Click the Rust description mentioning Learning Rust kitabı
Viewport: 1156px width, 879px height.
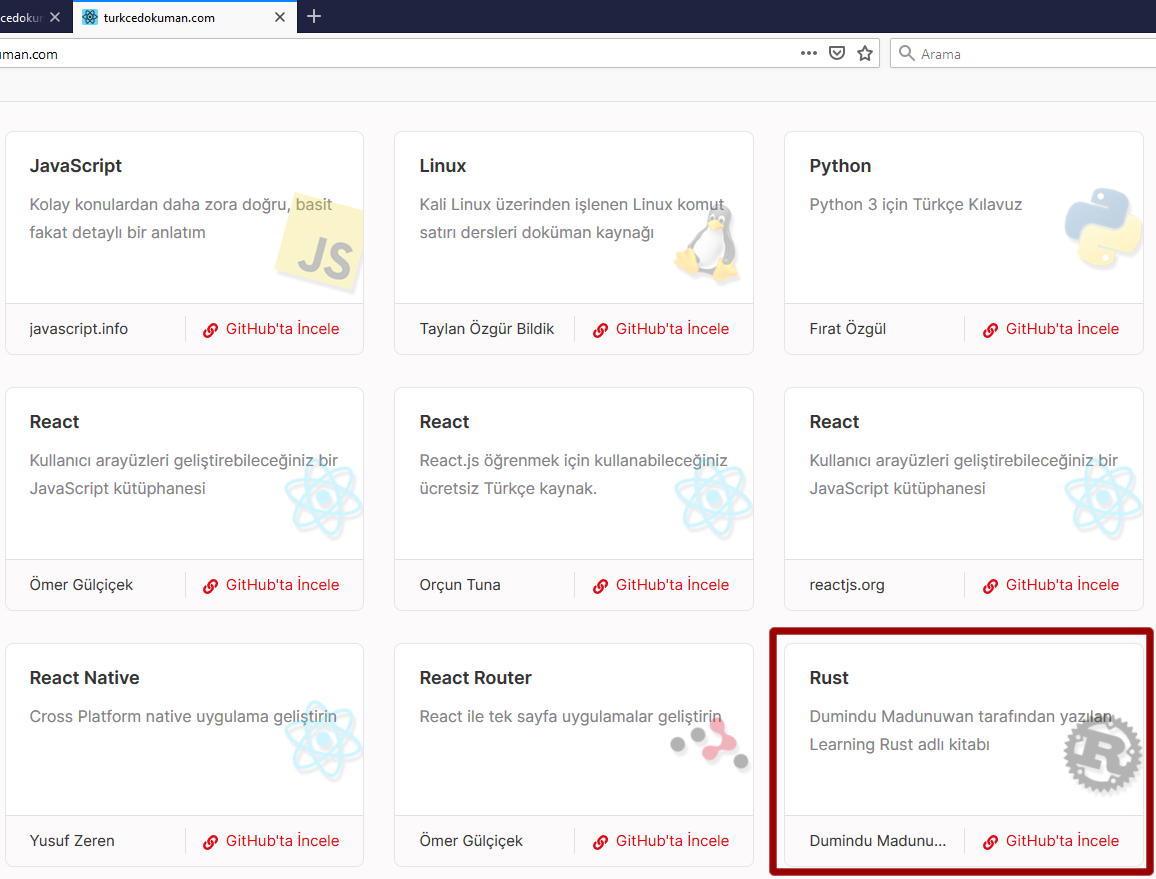pos(961,730)
